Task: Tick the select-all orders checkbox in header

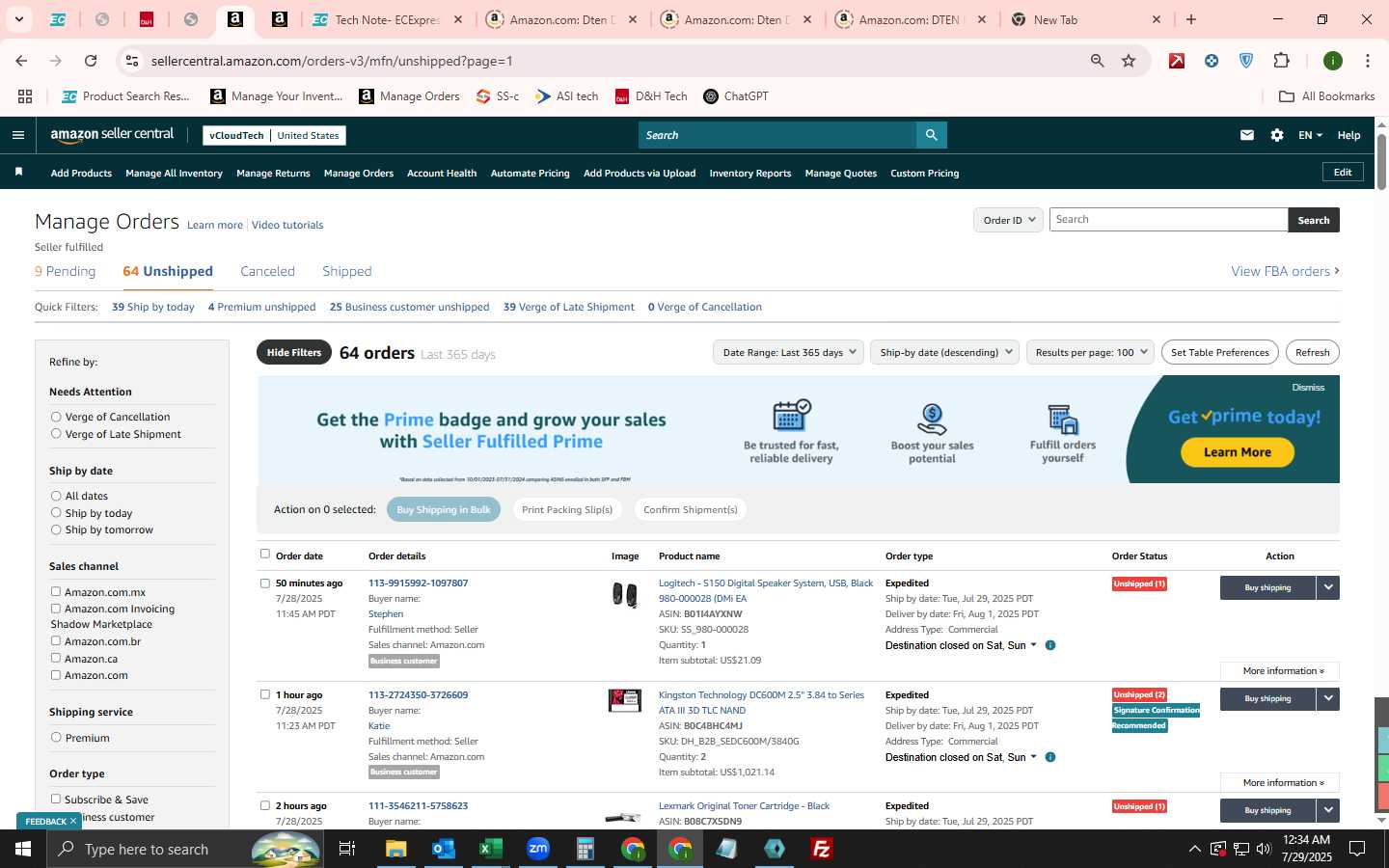Action: (x=265, y=554)
